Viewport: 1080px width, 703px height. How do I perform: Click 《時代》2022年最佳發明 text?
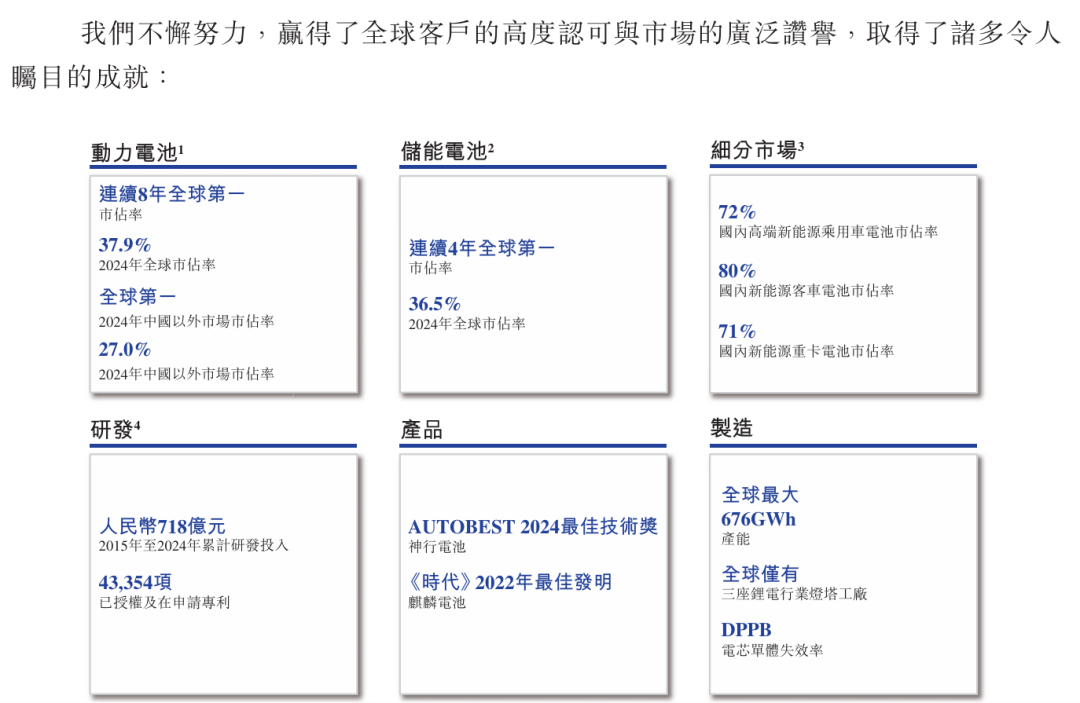[510, 583]
